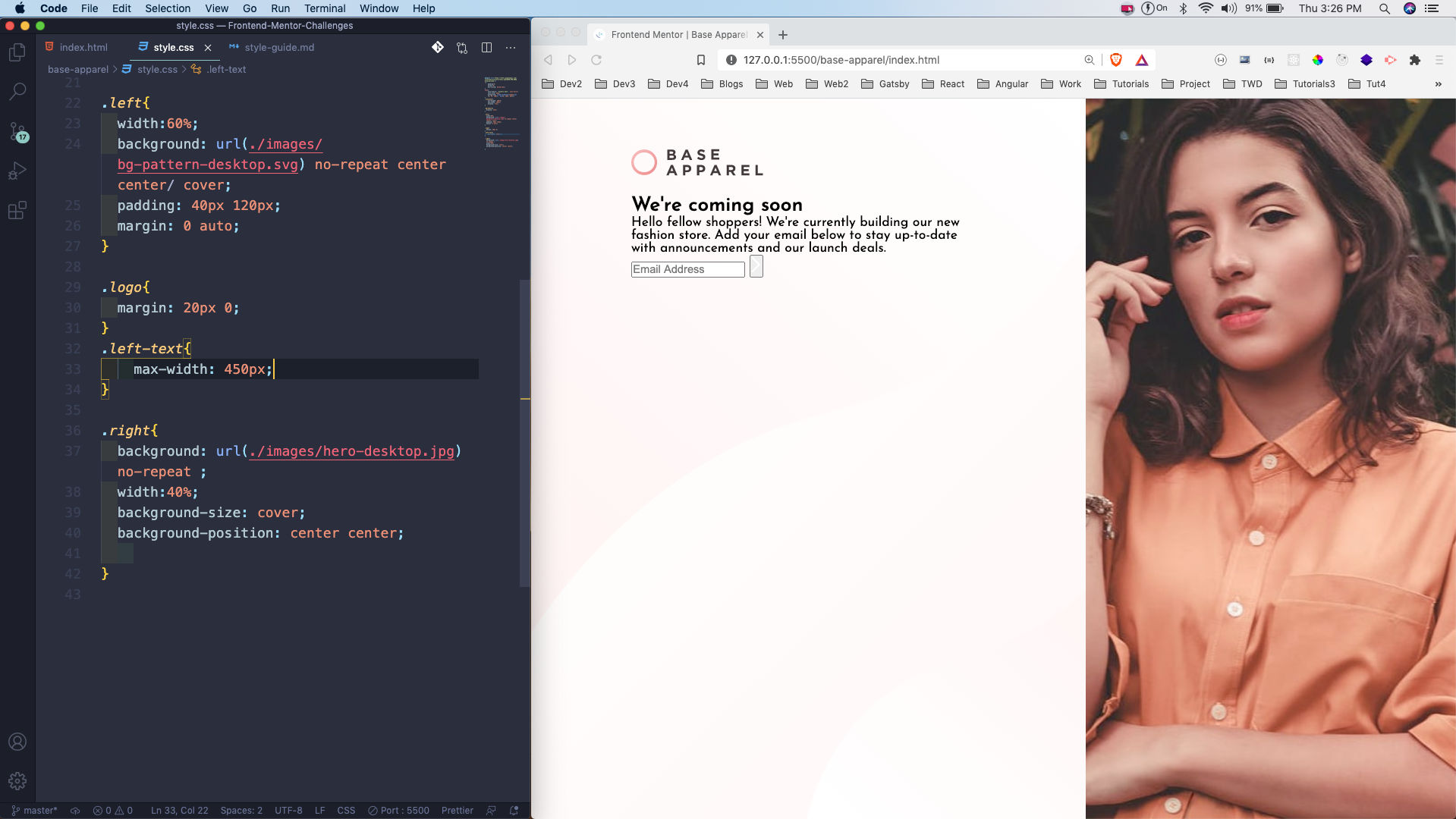Open the errors and warnings count

112,810
